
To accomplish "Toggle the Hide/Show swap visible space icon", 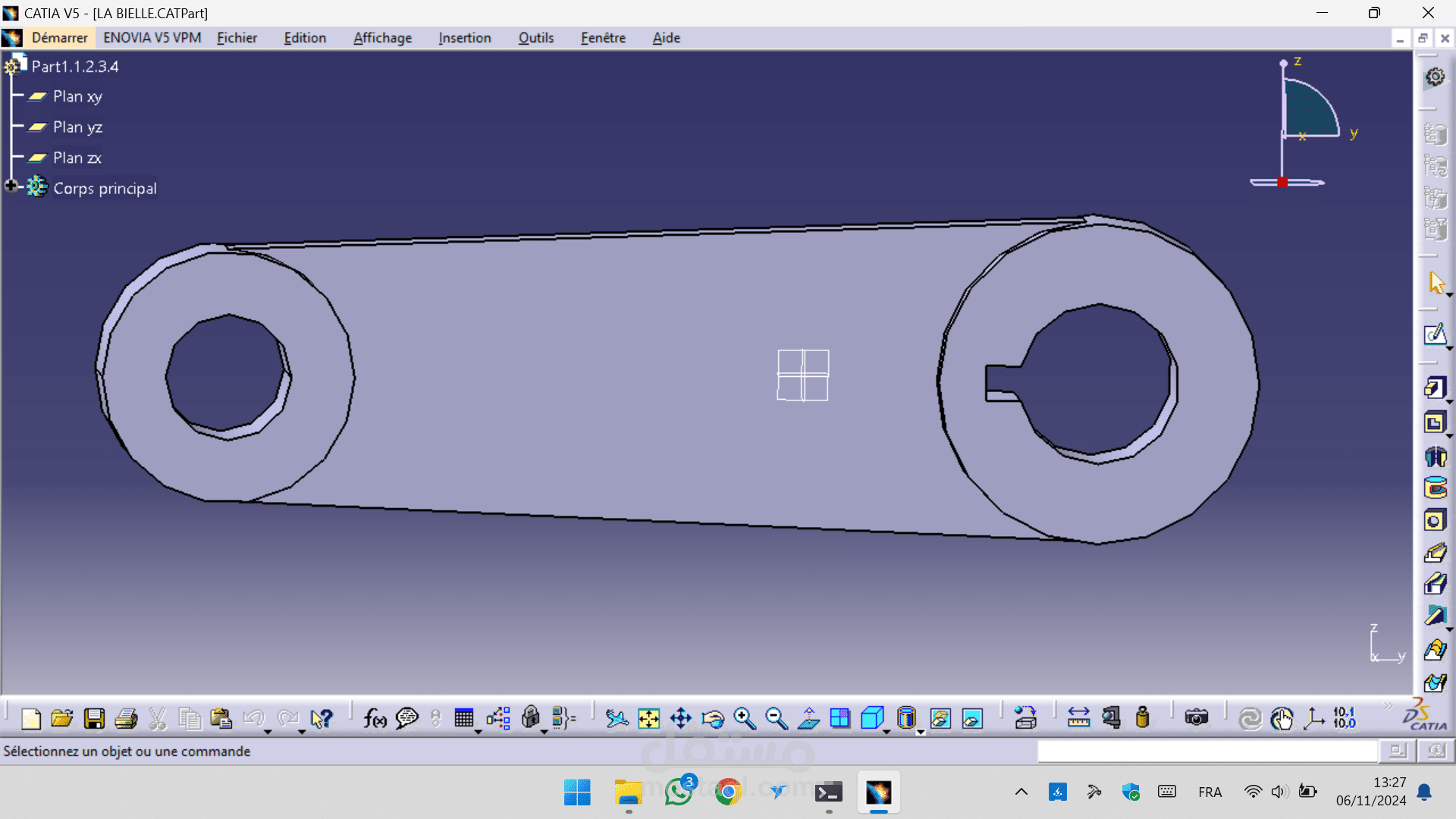I will coord(972,718).
